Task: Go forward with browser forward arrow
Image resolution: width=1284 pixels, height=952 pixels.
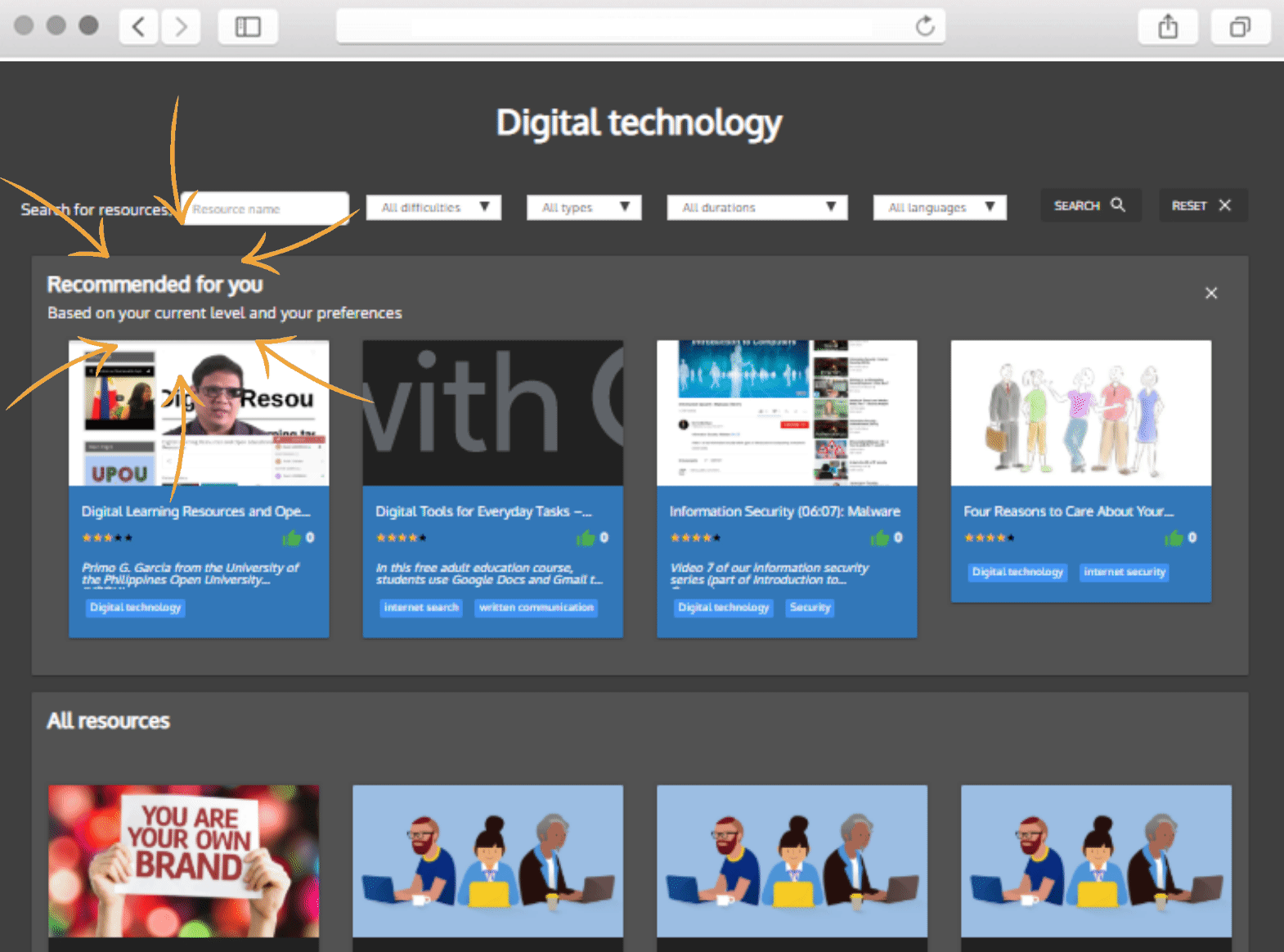Action: pos(181,27)
